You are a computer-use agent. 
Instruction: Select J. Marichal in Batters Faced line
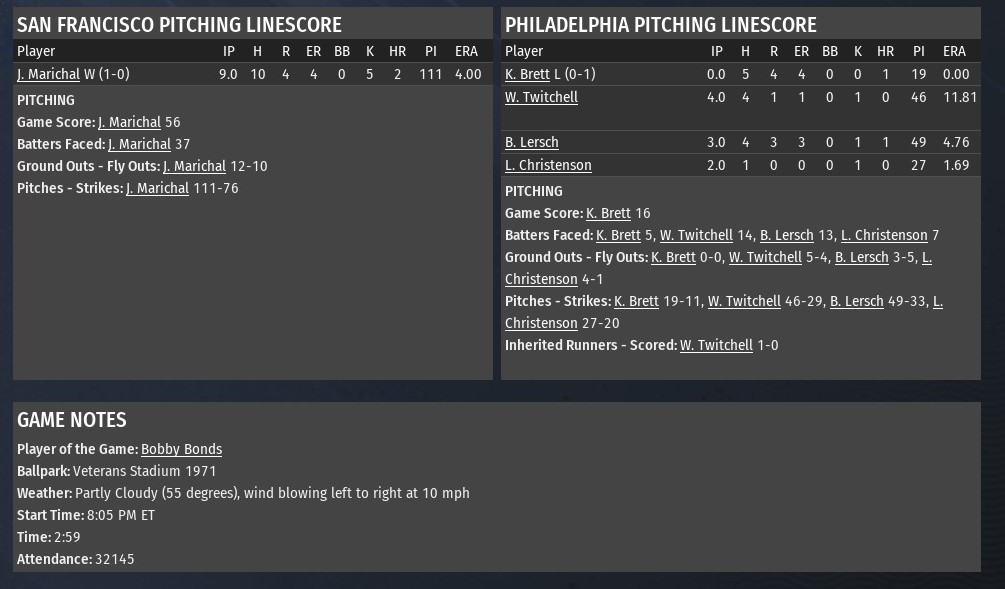click(139, 144)
